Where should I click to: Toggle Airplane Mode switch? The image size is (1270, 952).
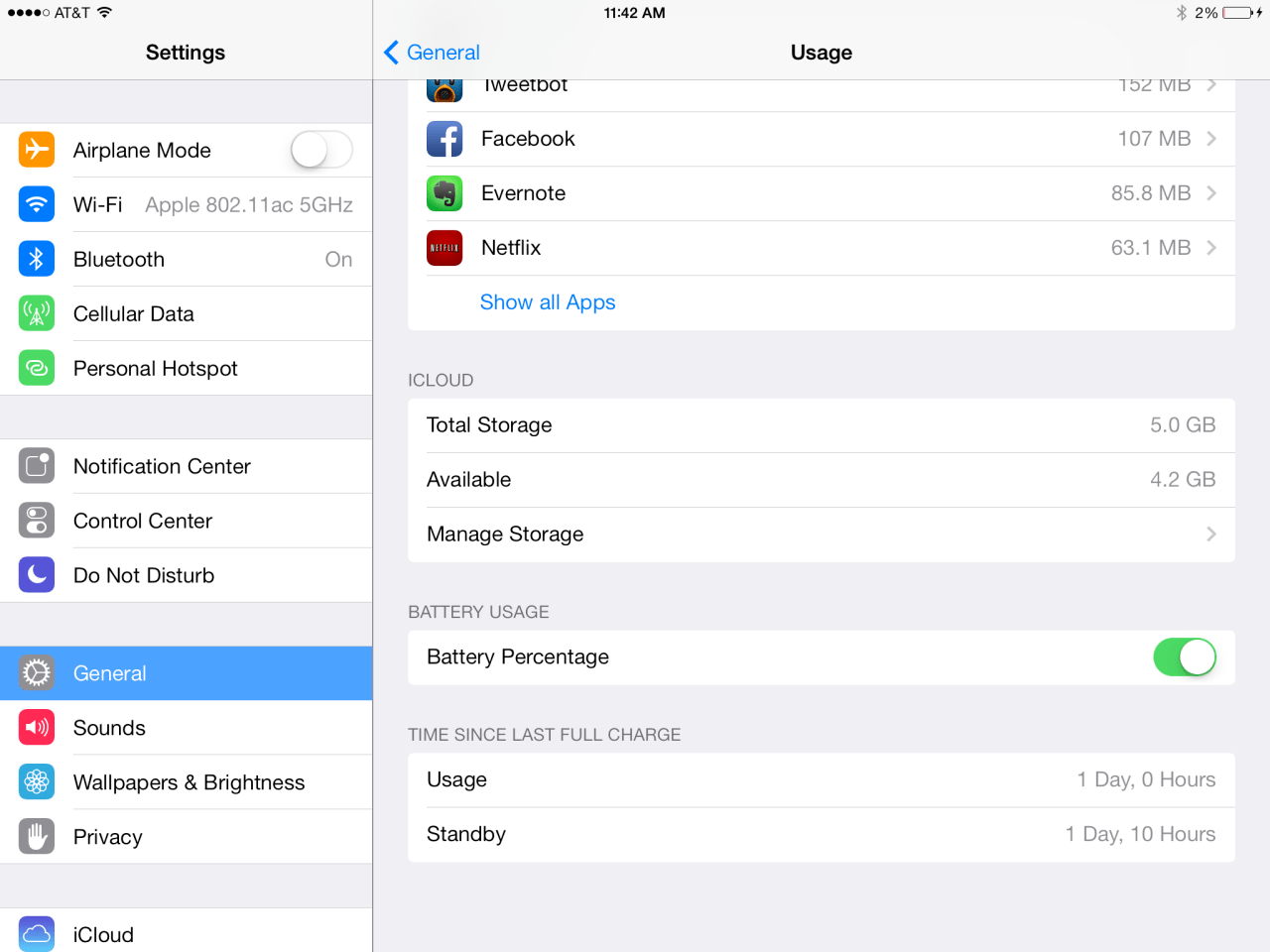[x=321, y=151]
